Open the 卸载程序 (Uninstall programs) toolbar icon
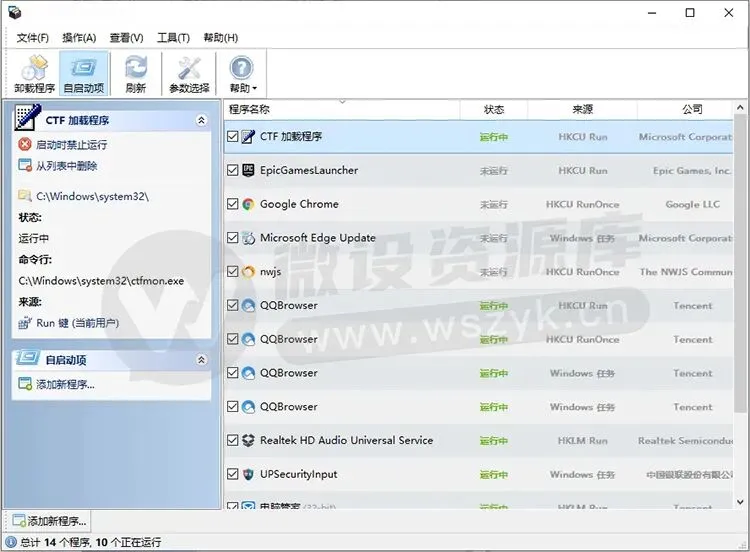This screenshot has width=750, height=552. 34,74
